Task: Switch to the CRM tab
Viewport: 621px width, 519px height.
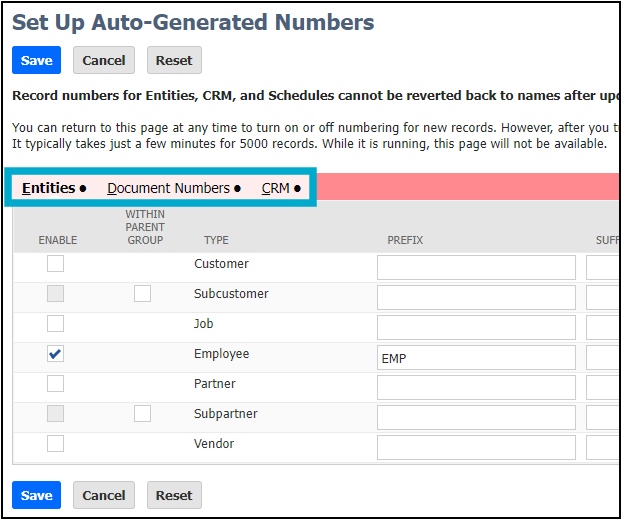Action: pos(275,188)
